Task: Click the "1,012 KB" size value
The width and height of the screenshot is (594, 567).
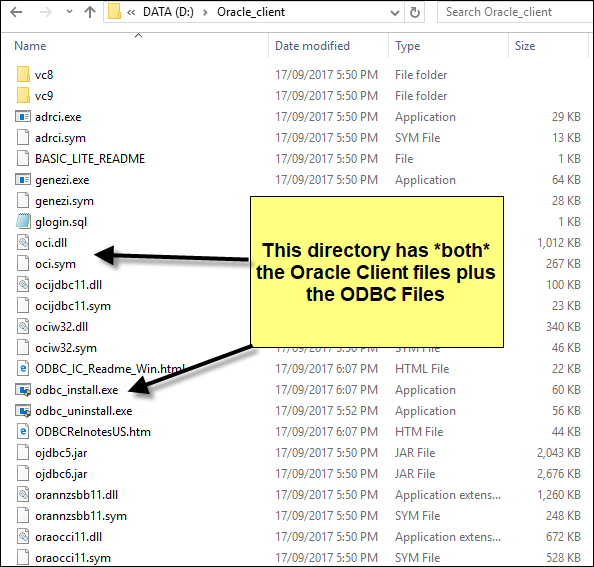Action: (x=558, y=242)
